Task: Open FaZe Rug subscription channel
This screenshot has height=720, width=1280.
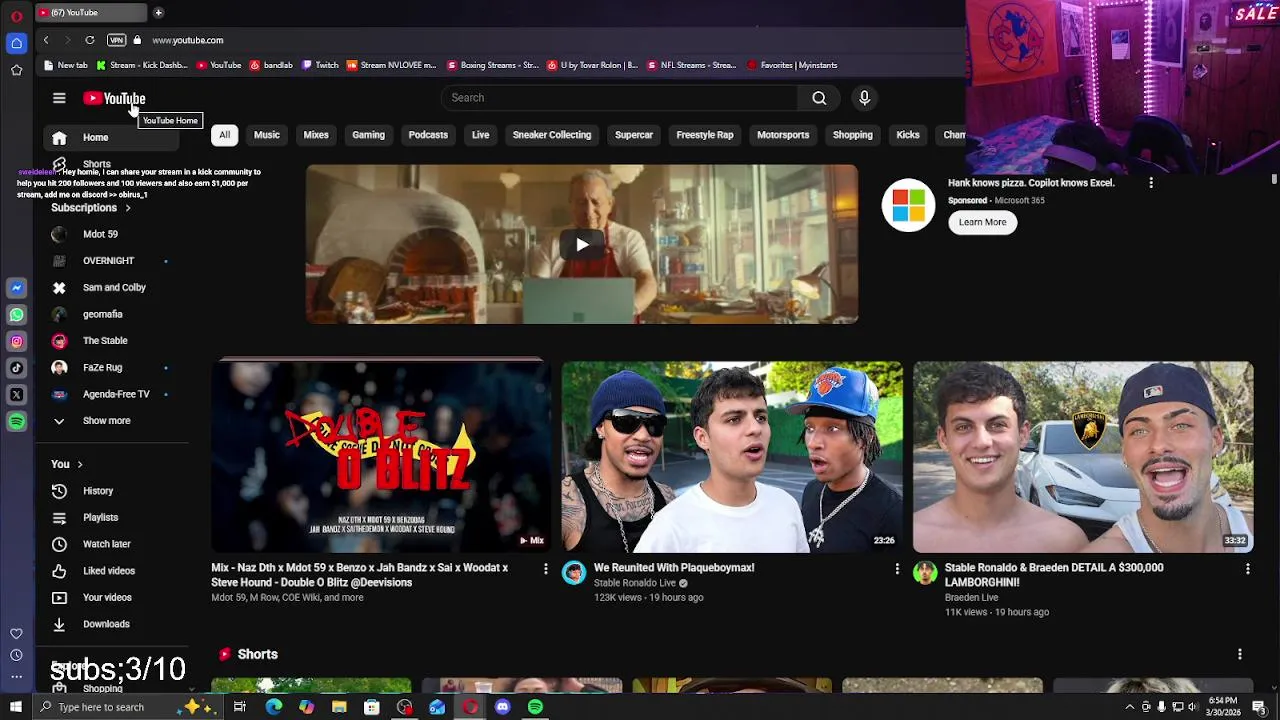Action: pos(112,368)
